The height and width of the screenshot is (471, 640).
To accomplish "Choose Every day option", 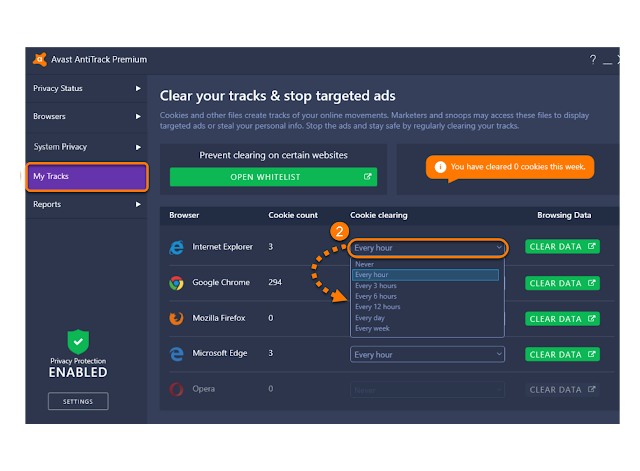I will point(425,318).
